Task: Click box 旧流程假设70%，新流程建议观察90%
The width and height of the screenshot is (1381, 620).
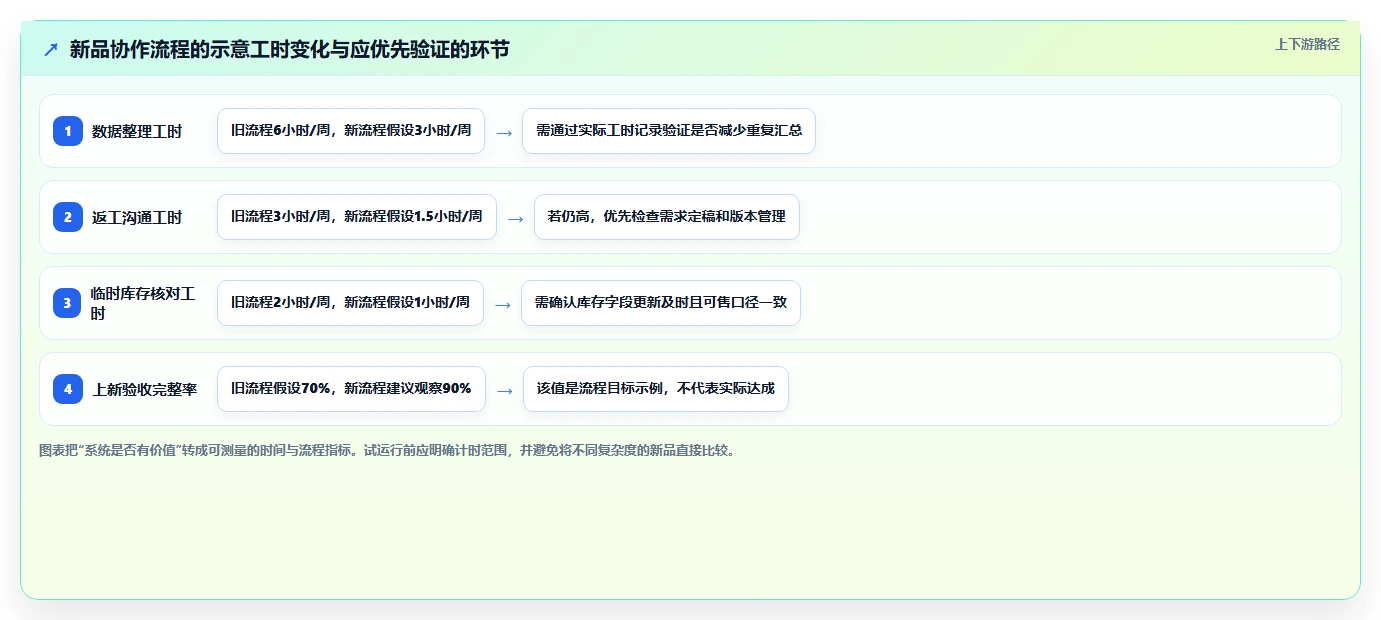Action: coord(351,389)
